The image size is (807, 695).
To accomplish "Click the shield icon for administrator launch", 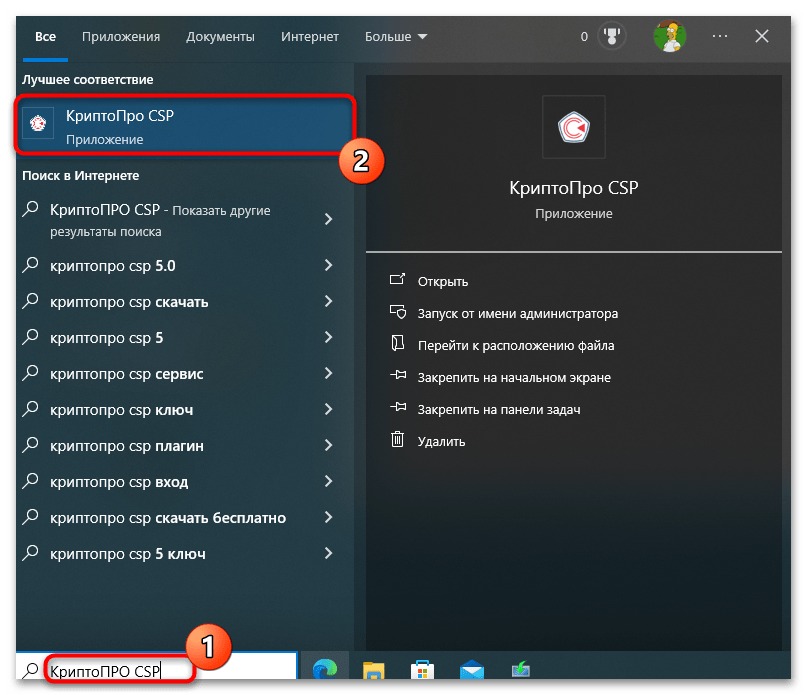I will 398,311.
